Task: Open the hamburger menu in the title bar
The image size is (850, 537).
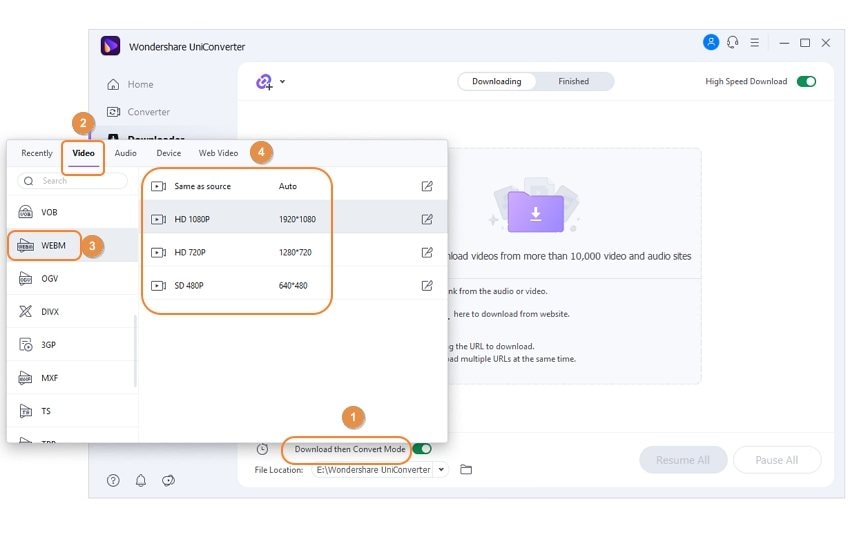Action: tap(755, 43)
